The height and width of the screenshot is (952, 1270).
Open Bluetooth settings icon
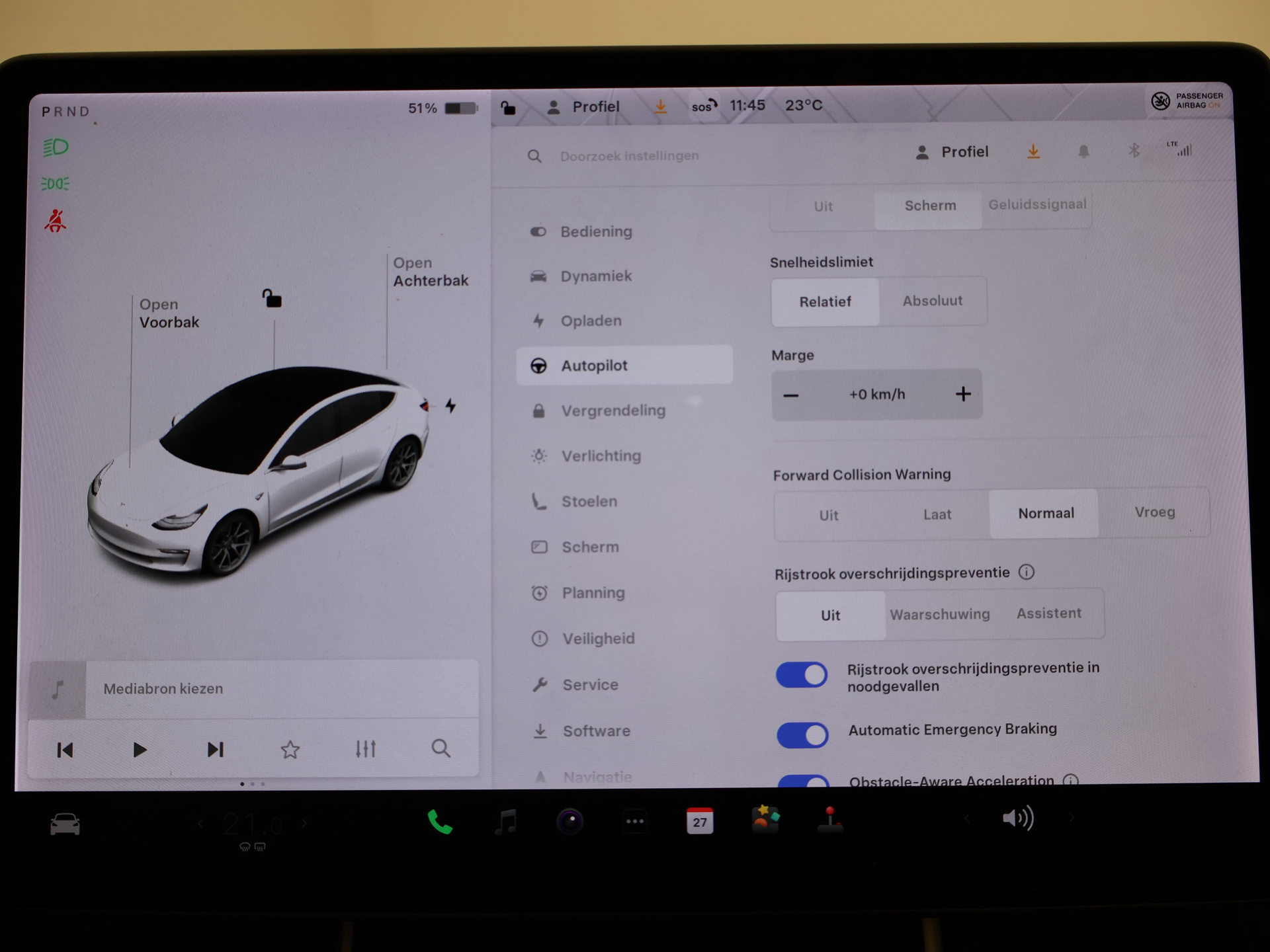(x=1134, y=151)
